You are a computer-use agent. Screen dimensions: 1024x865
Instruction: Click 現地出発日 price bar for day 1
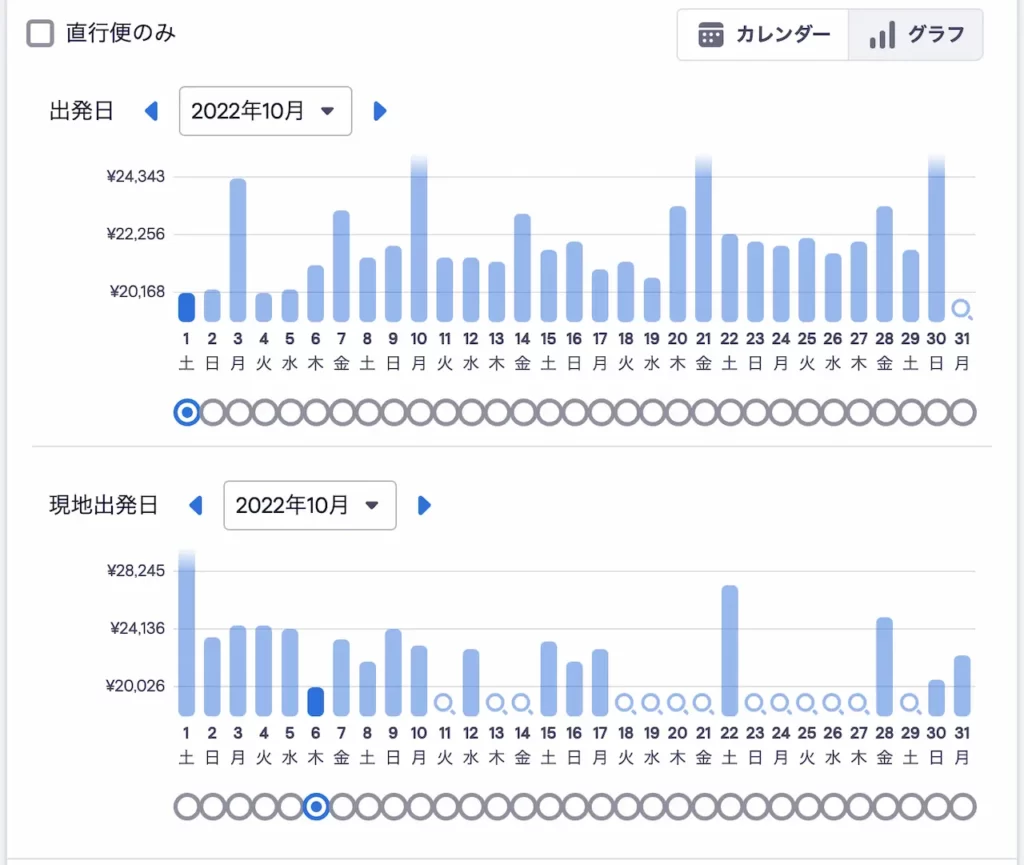187,633
